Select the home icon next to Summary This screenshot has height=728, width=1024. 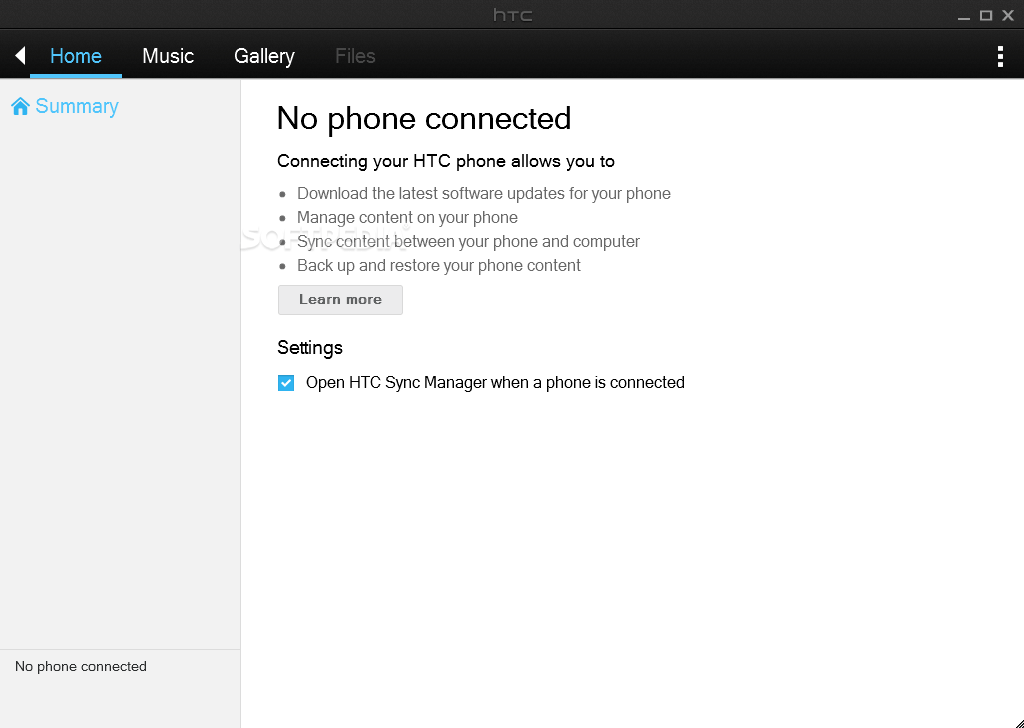click(21, 105)
